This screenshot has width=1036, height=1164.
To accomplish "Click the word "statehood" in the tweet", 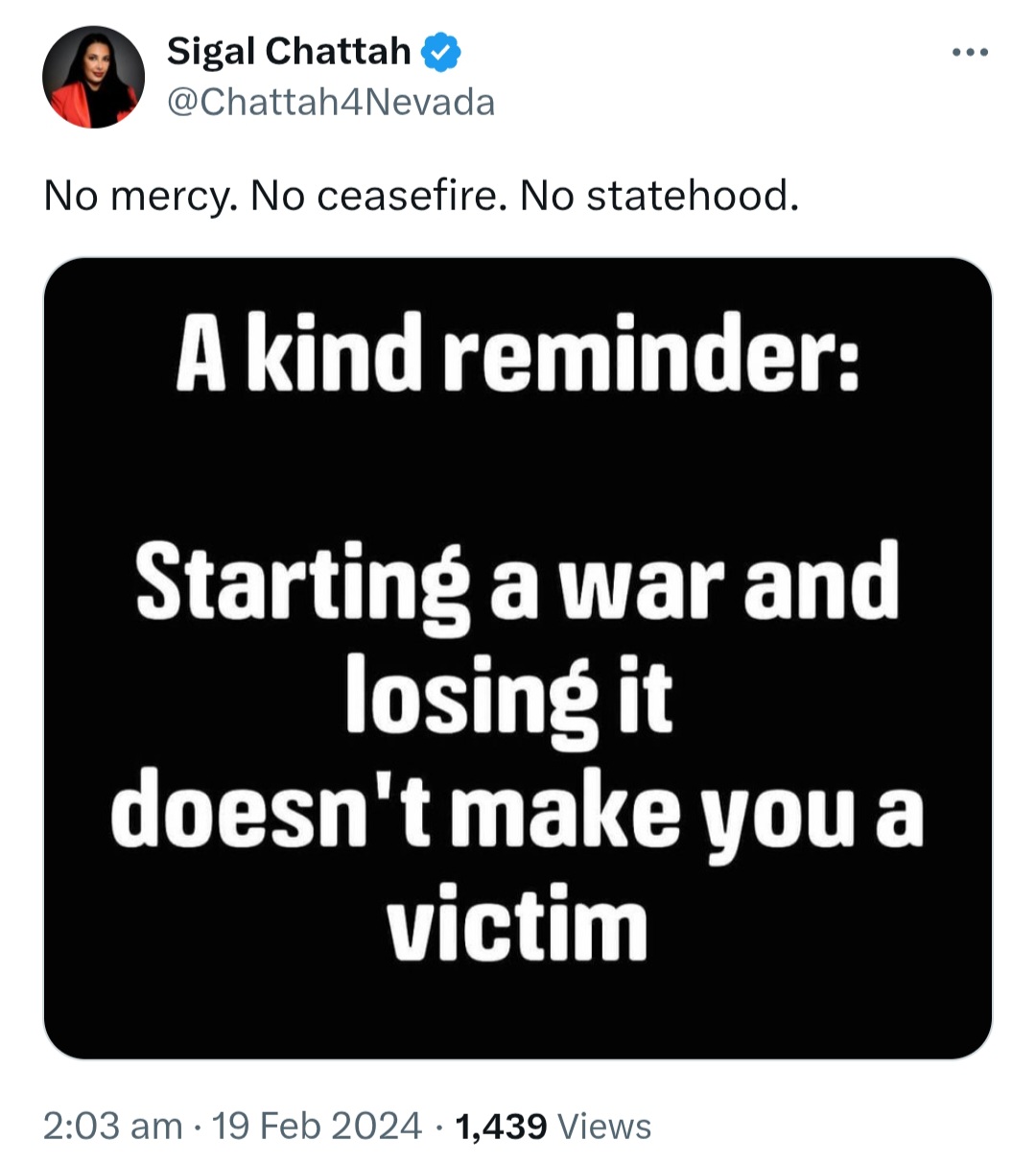I will click(x=691, y=196).
